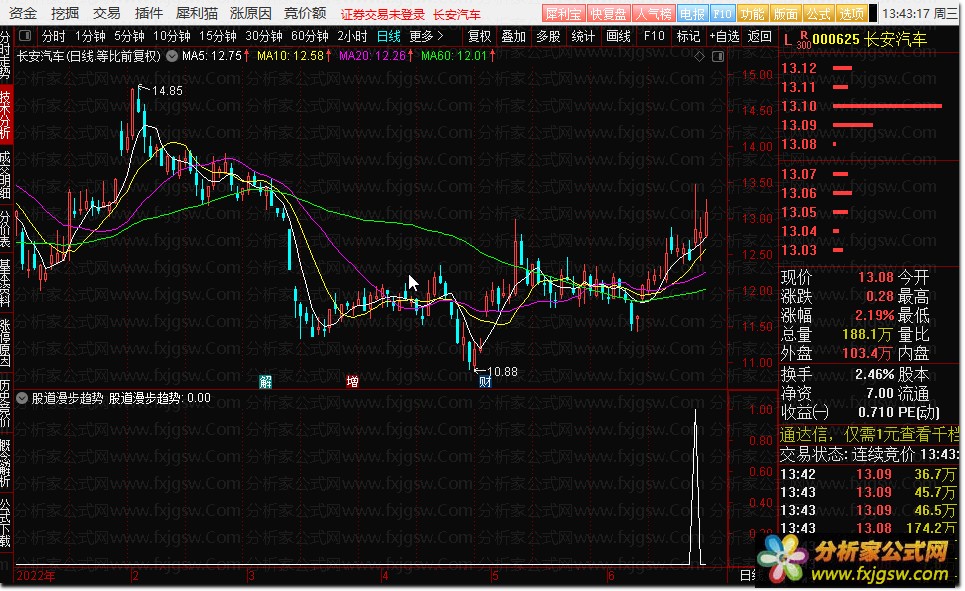The width and height of the screenshot is (965, 591).
Task: Click the 画线 draw line button
Action: point(618,36)
